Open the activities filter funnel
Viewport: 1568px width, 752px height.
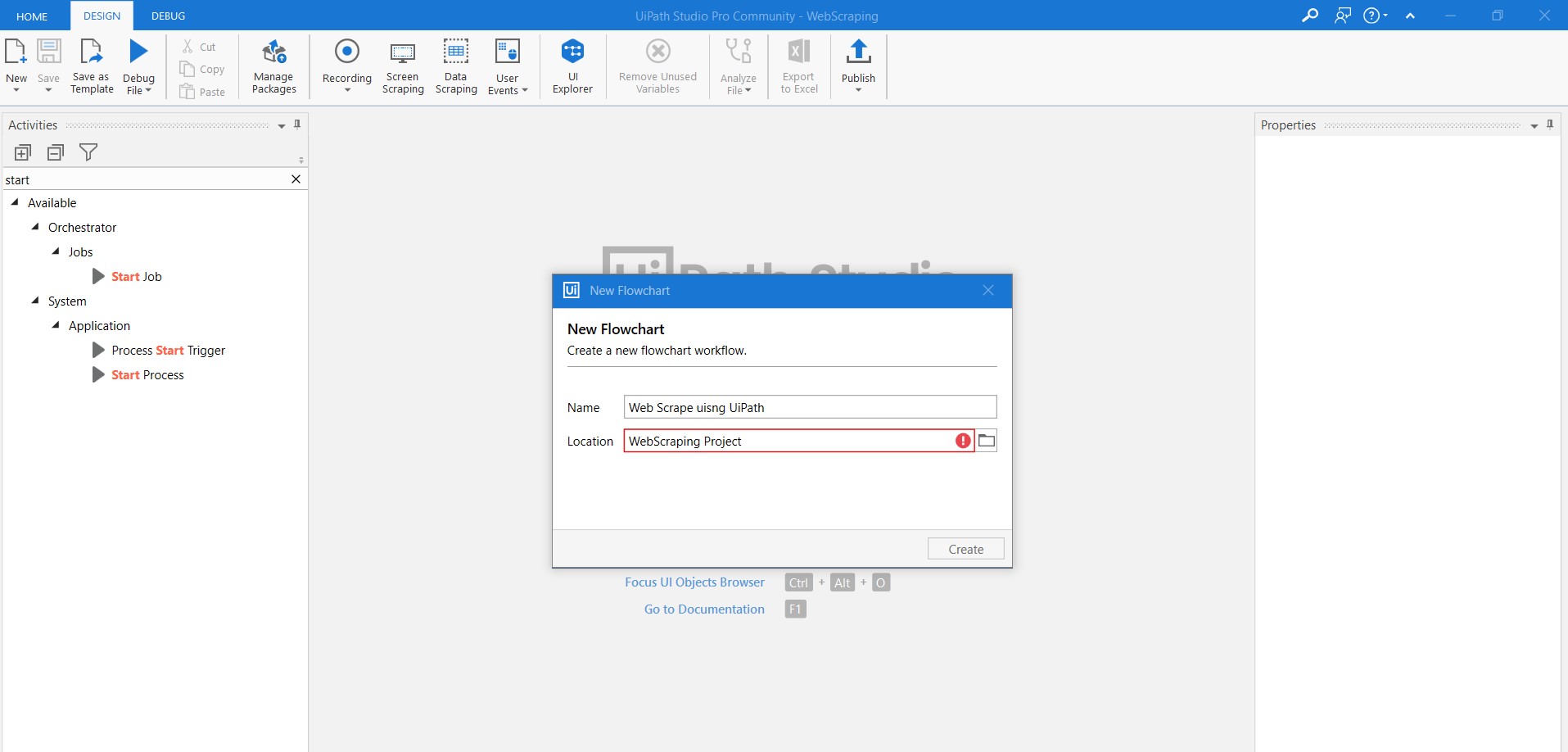point(88,152)
